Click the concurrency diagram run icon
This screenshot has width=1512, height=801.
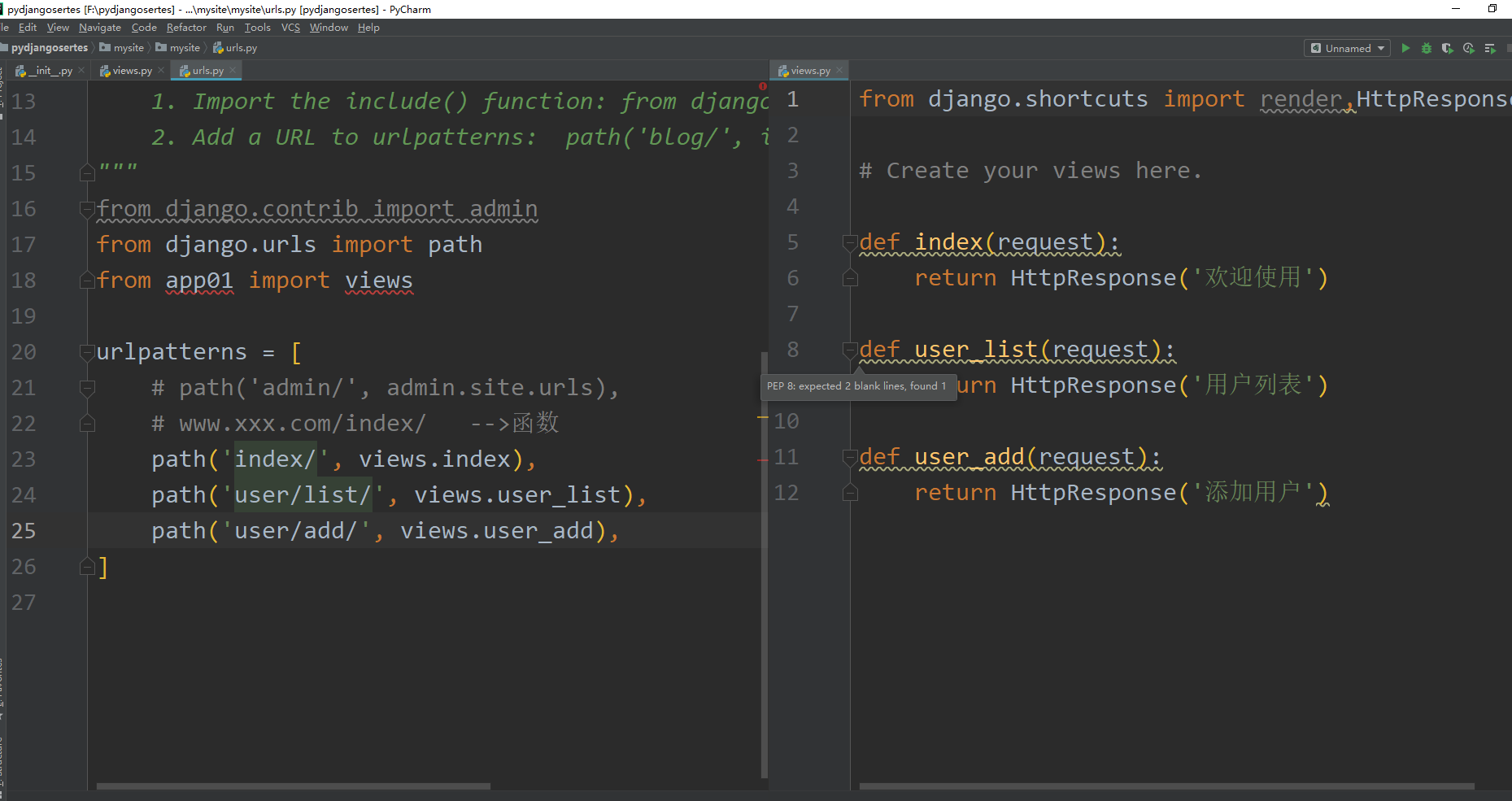click(1490, 49)
